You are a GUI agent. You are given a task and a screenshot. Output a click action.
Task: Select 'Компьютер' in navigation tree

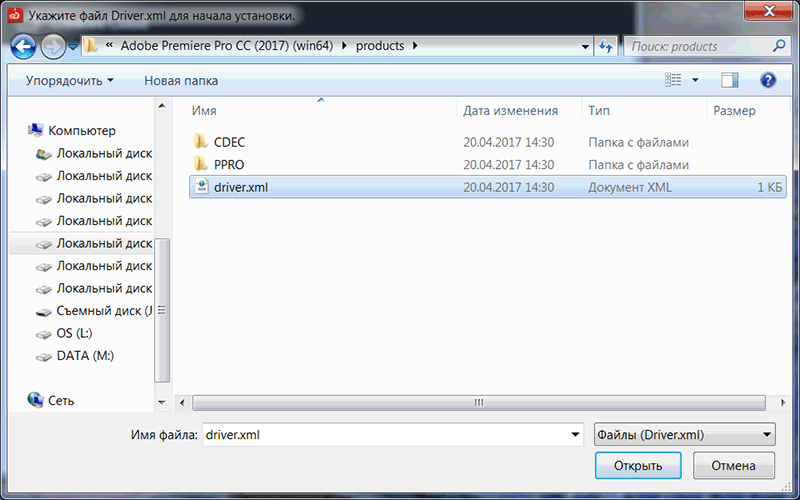coord(82,131)
